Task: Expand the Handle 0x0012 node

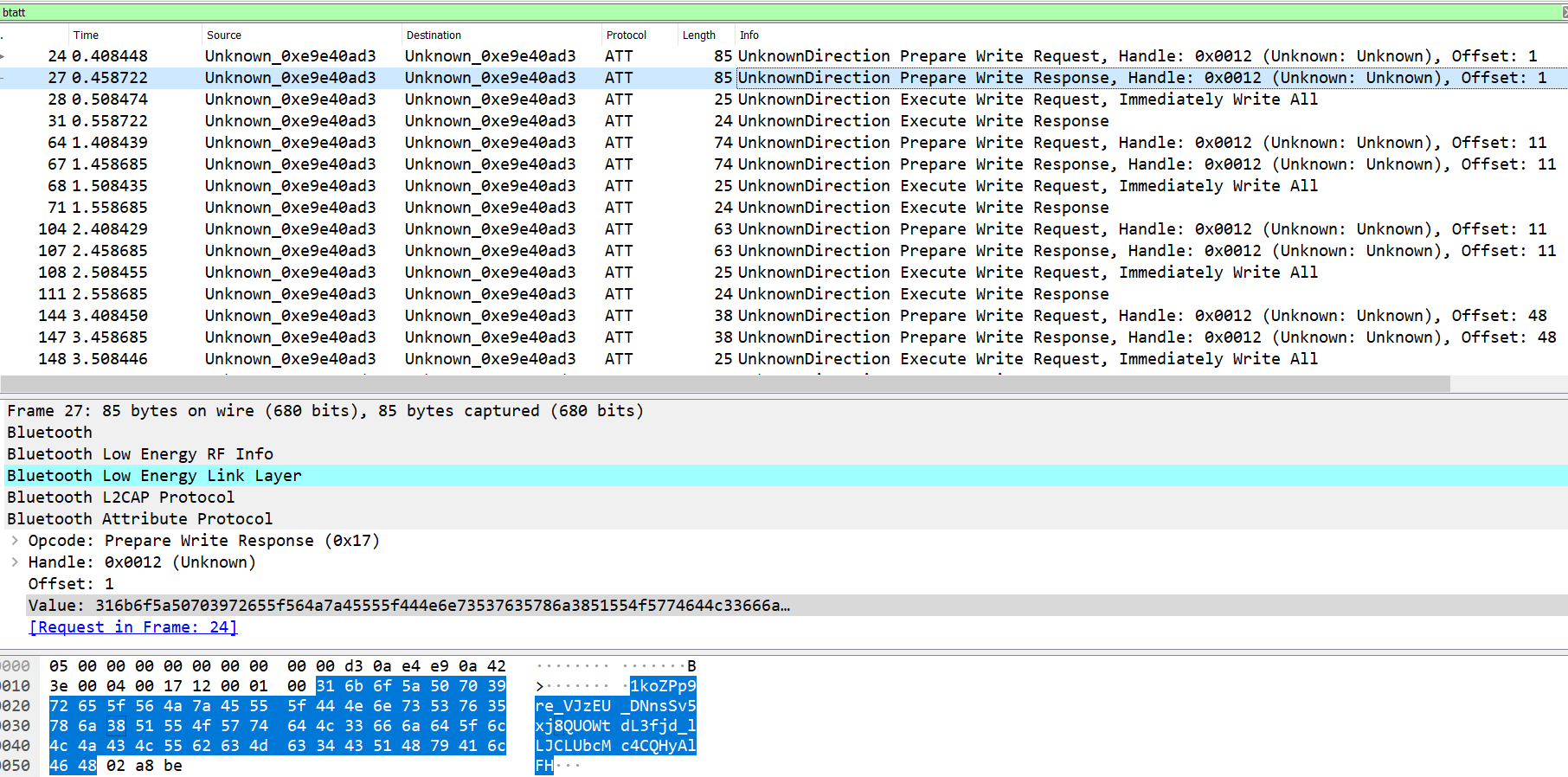Action: click(x=15, y=562)
